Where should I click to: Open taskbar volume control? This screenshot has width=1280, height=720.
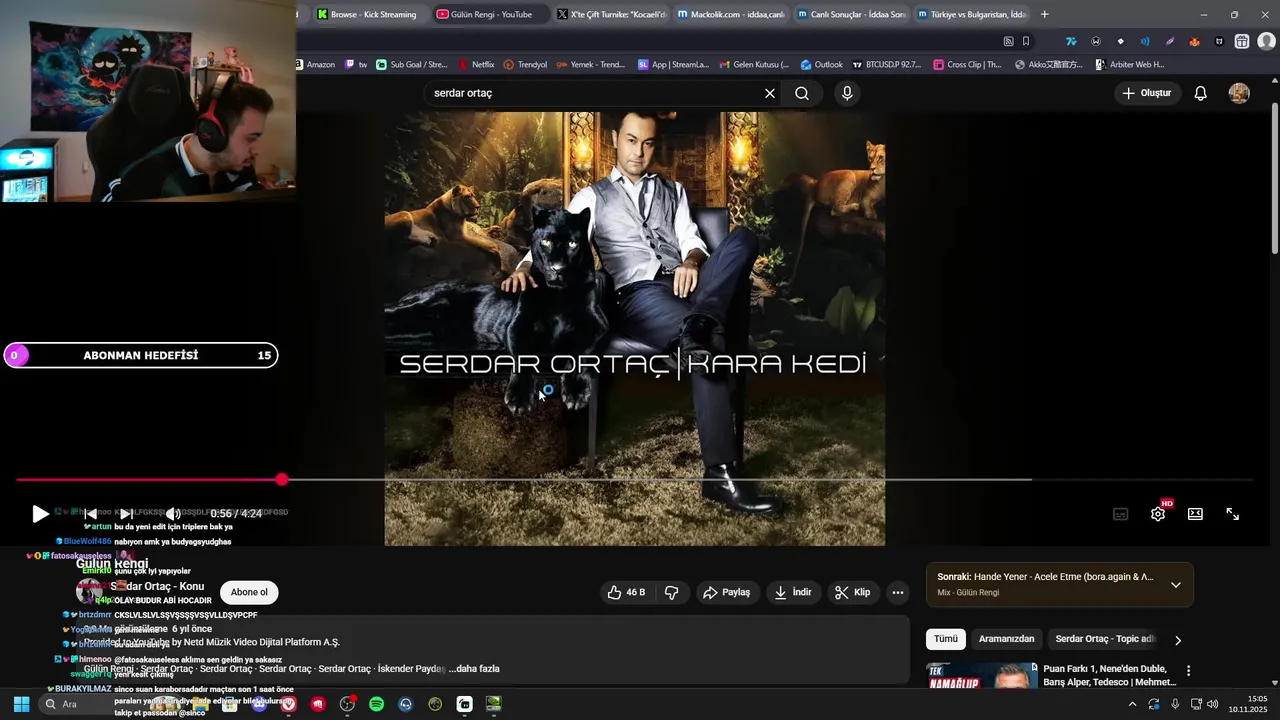coord(1213,704)
